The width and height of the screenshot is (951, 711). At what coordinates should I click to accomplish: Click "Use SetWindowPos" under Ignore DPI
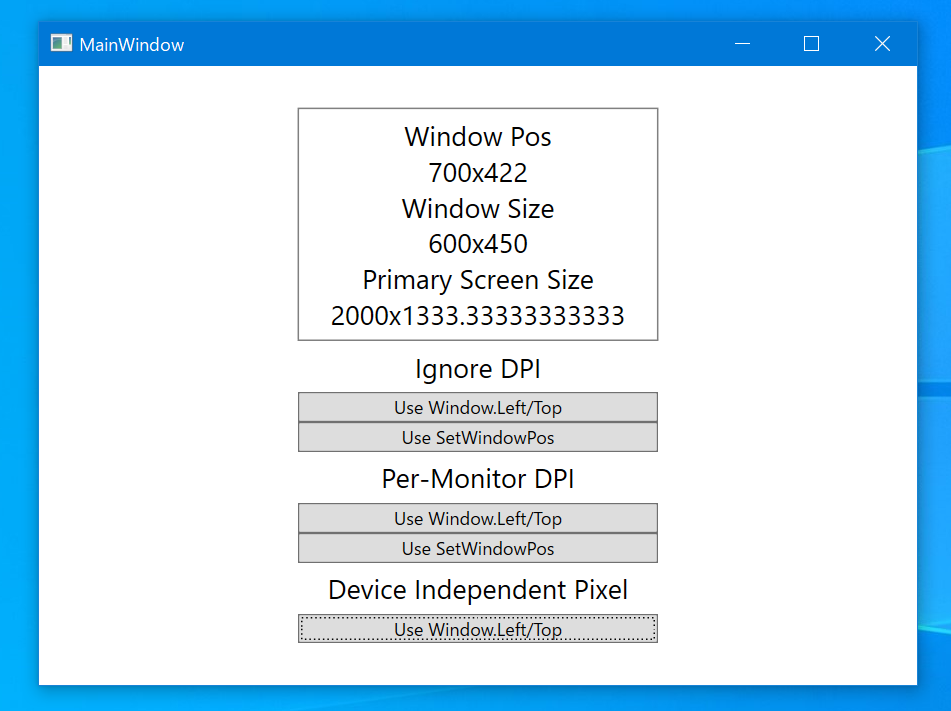[477, 437]
